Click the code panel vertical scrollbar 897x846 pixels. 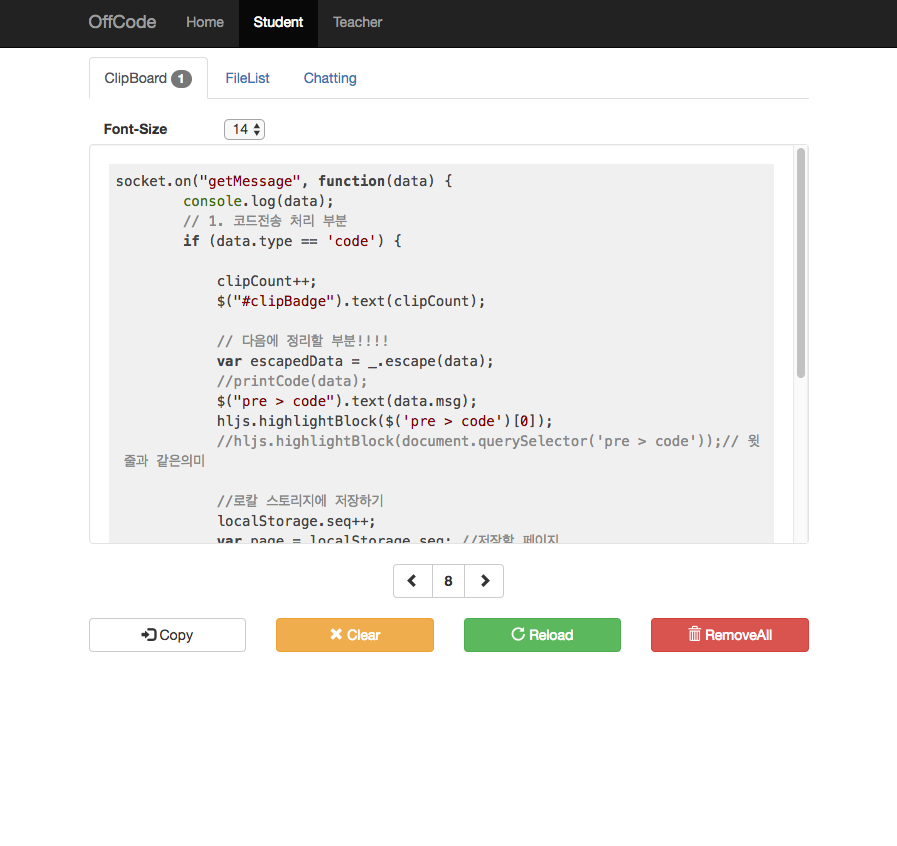801,263
